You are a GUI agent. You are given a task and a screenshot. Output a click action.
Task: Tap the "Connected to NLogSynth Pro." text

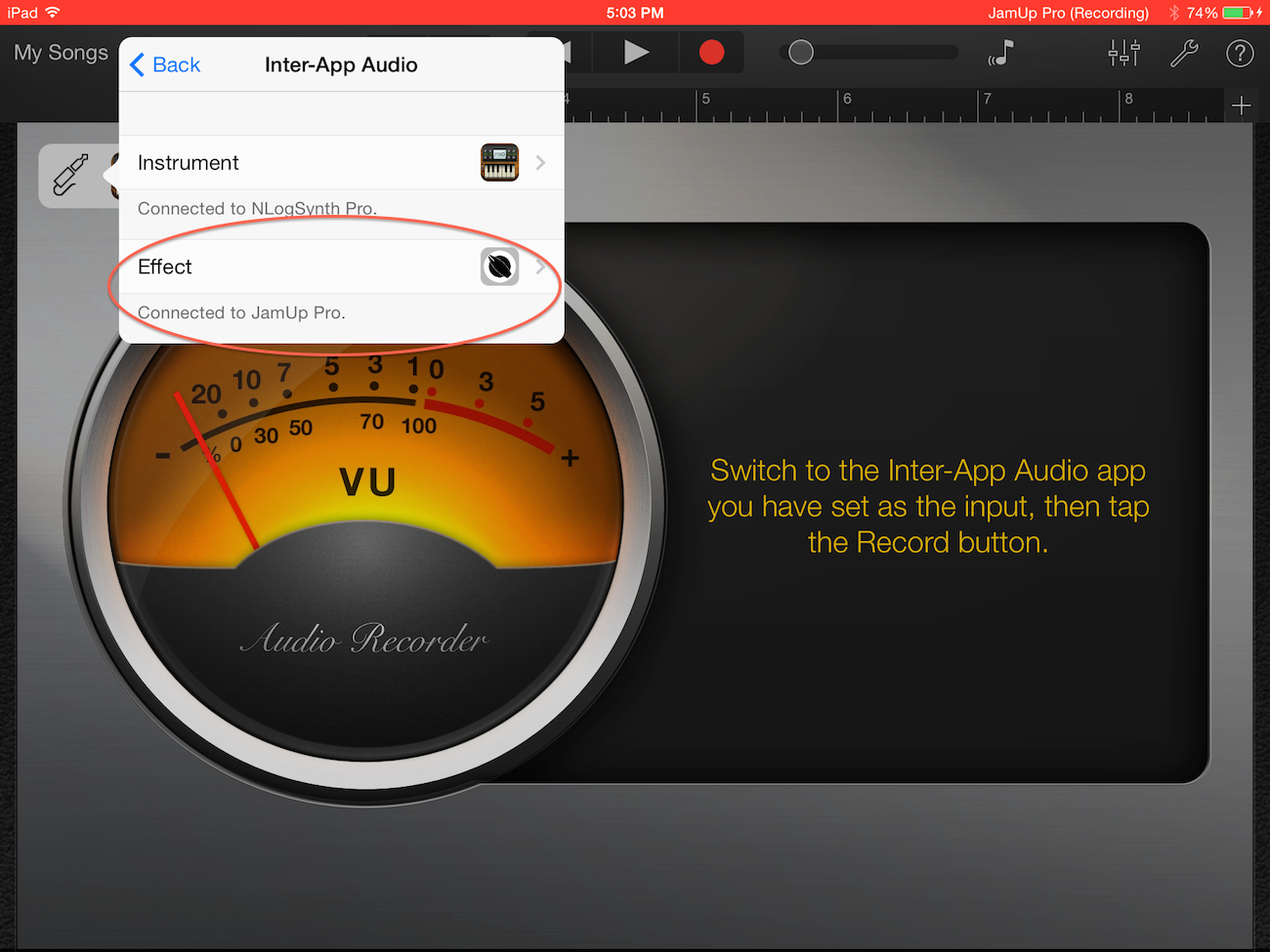click(x=257, y=208)
